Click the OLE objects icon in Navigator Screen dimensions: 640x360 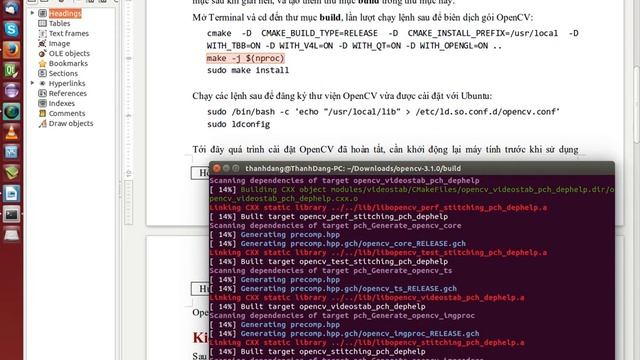click(x=42, y=53)
